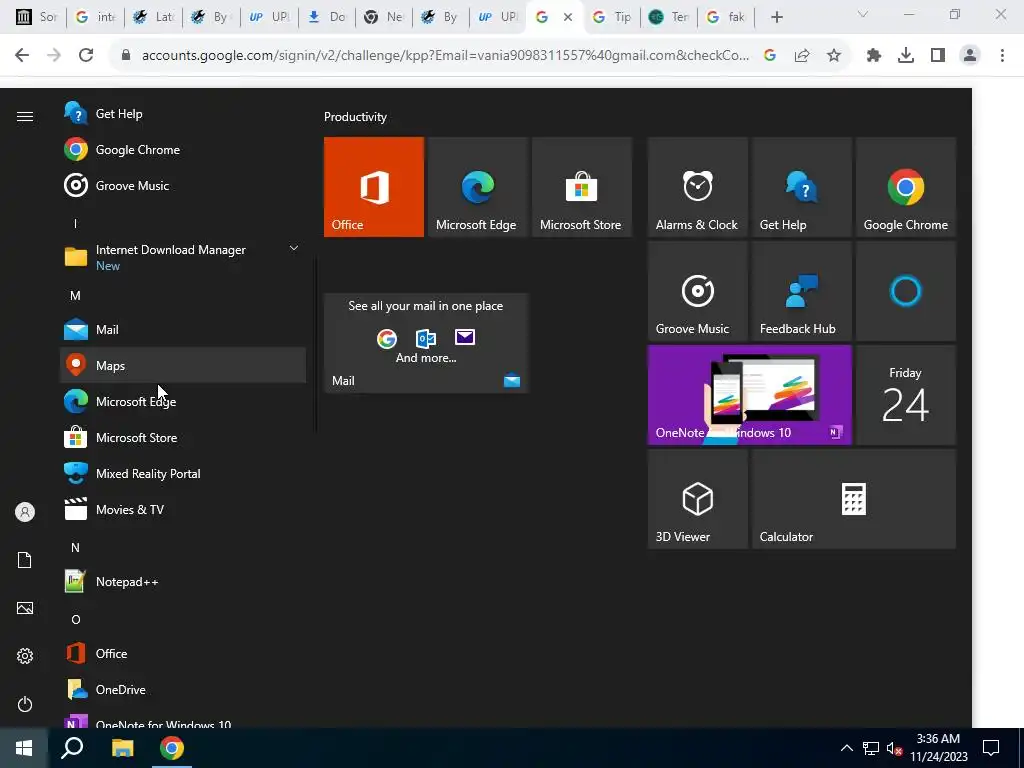Open the Chrome tab search dropdown
This screenshot has width=1024, height=768.
coord(862,14)
